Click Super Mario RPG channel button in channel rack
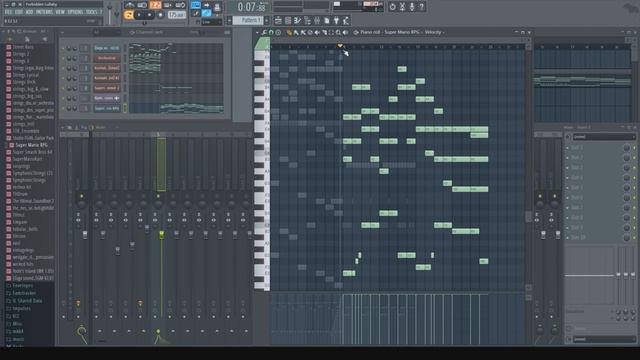The image size is (640, 360). pyautogui.click(x=107, y=108)
